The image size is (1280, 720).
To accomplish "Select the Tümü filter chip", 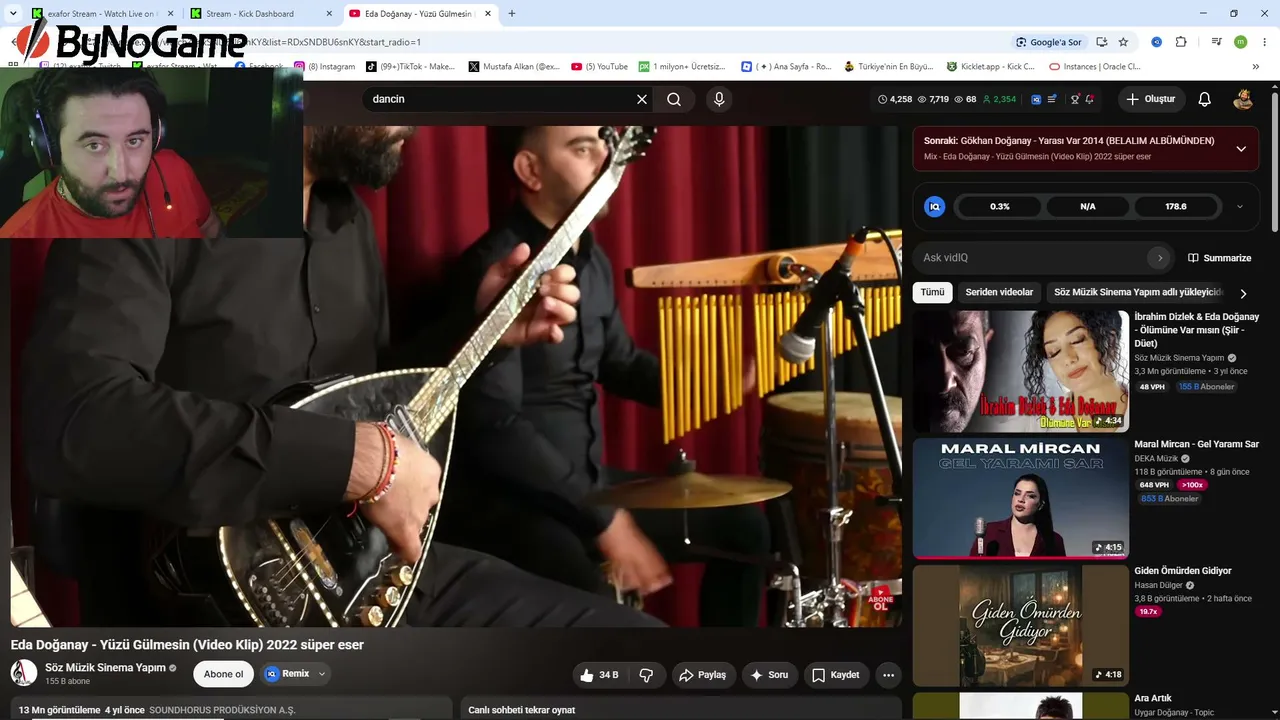I will click(932, 292).
